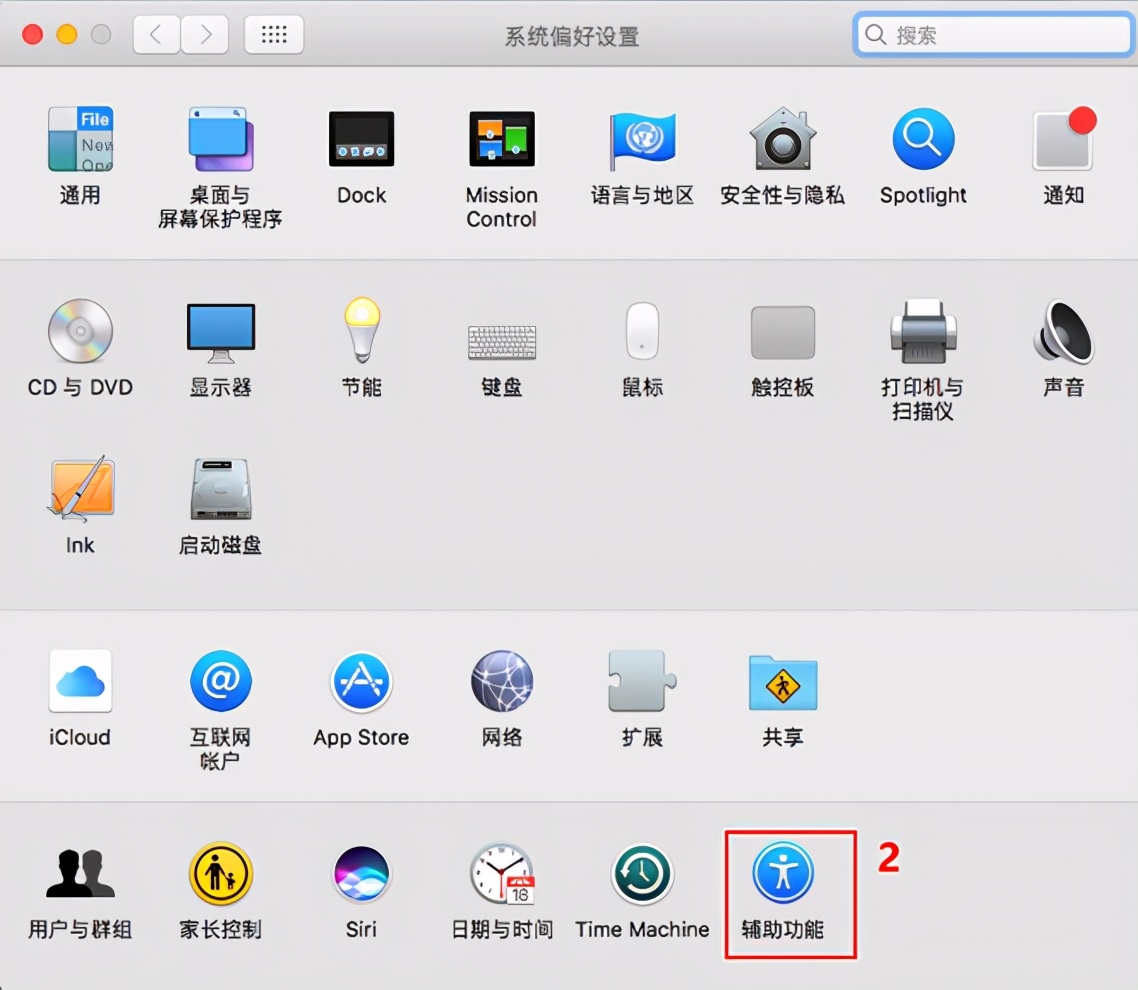Open the iCloud preference pane

point(80,682)
